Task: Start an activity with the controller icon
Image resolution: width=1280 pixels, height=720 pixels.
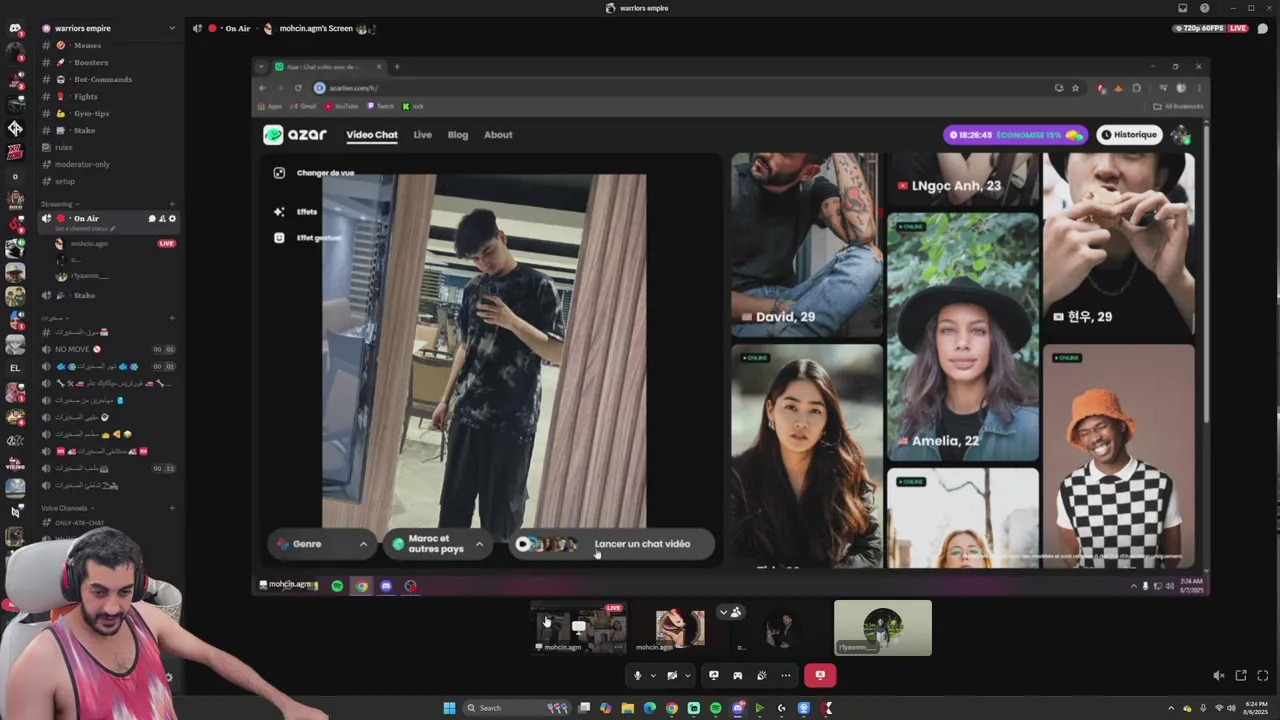Action: (x=738, y=675)
